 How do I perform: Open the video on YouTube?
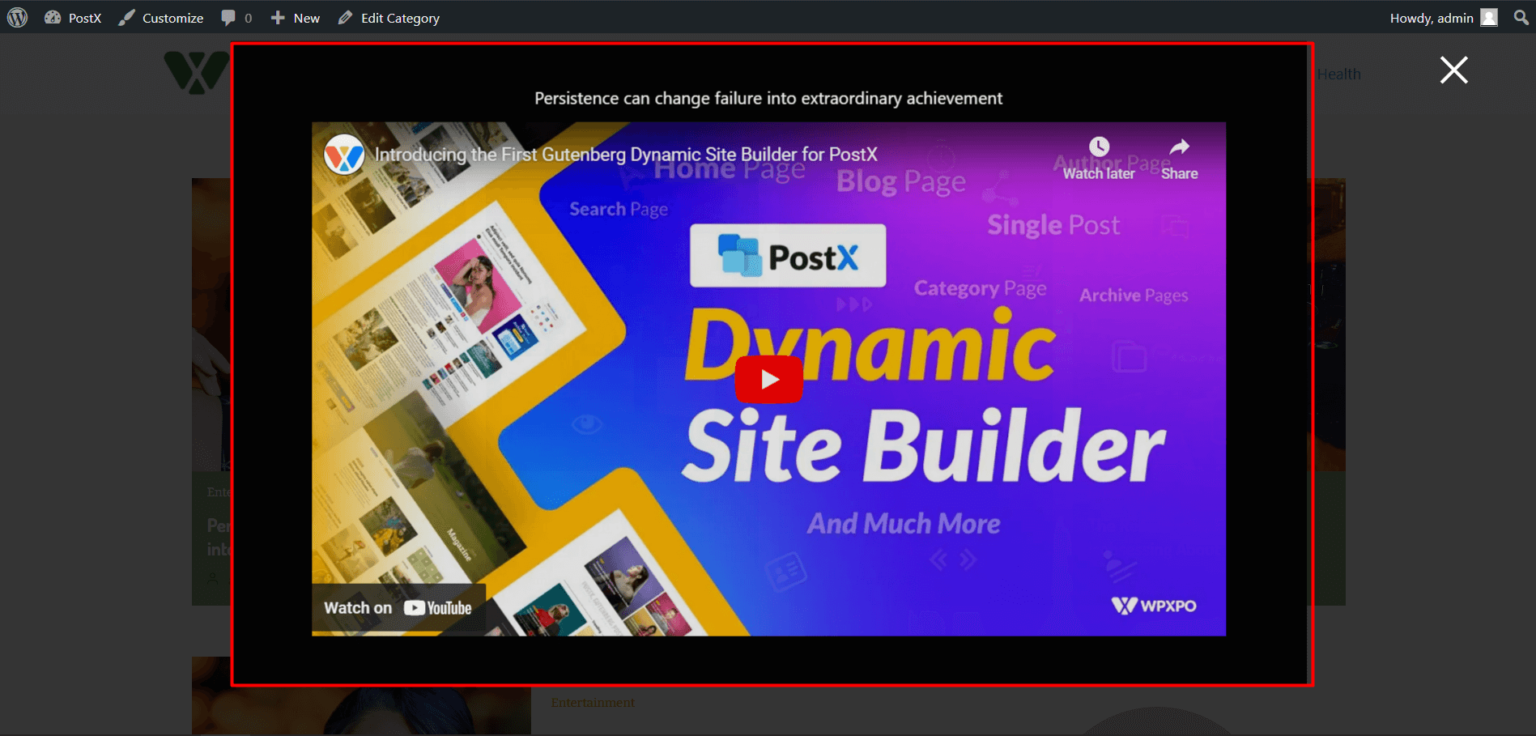click(399, 607)
